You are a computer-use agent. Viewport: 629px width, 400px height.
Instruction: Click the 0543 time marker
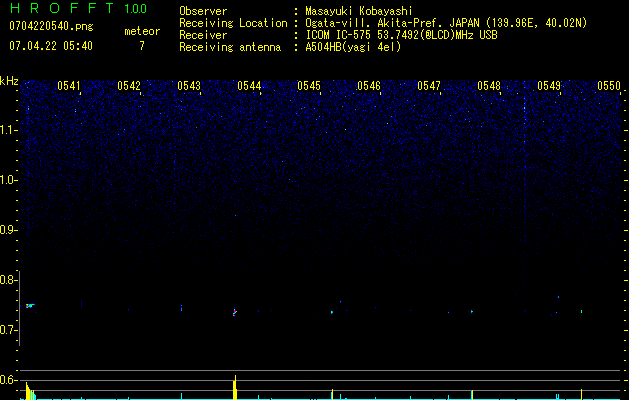coord(189,86)
